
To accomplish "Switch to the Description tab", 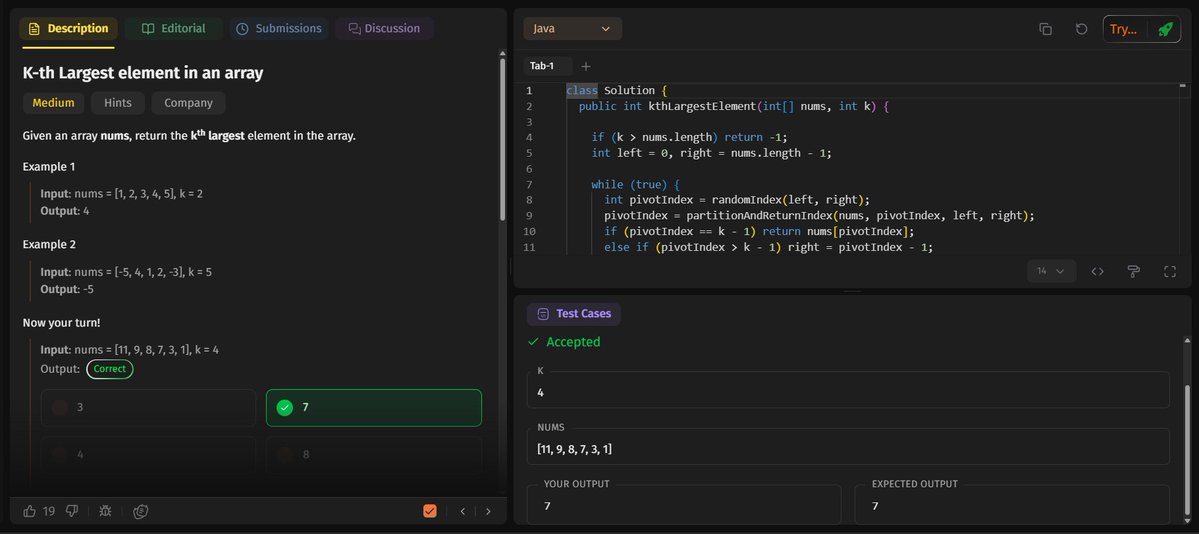I will [x=69, y=29].
